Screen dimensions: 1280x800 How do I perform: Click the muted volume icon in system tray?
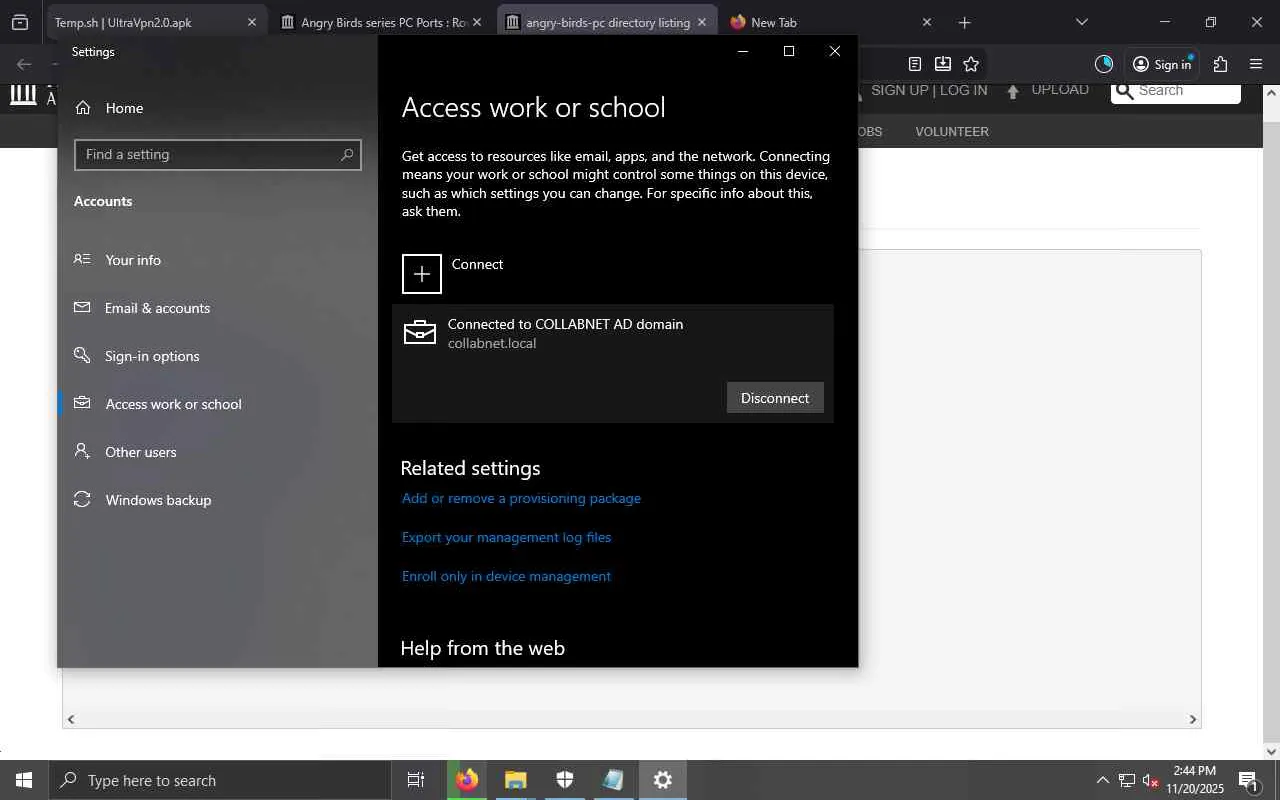pos(1151,780)
